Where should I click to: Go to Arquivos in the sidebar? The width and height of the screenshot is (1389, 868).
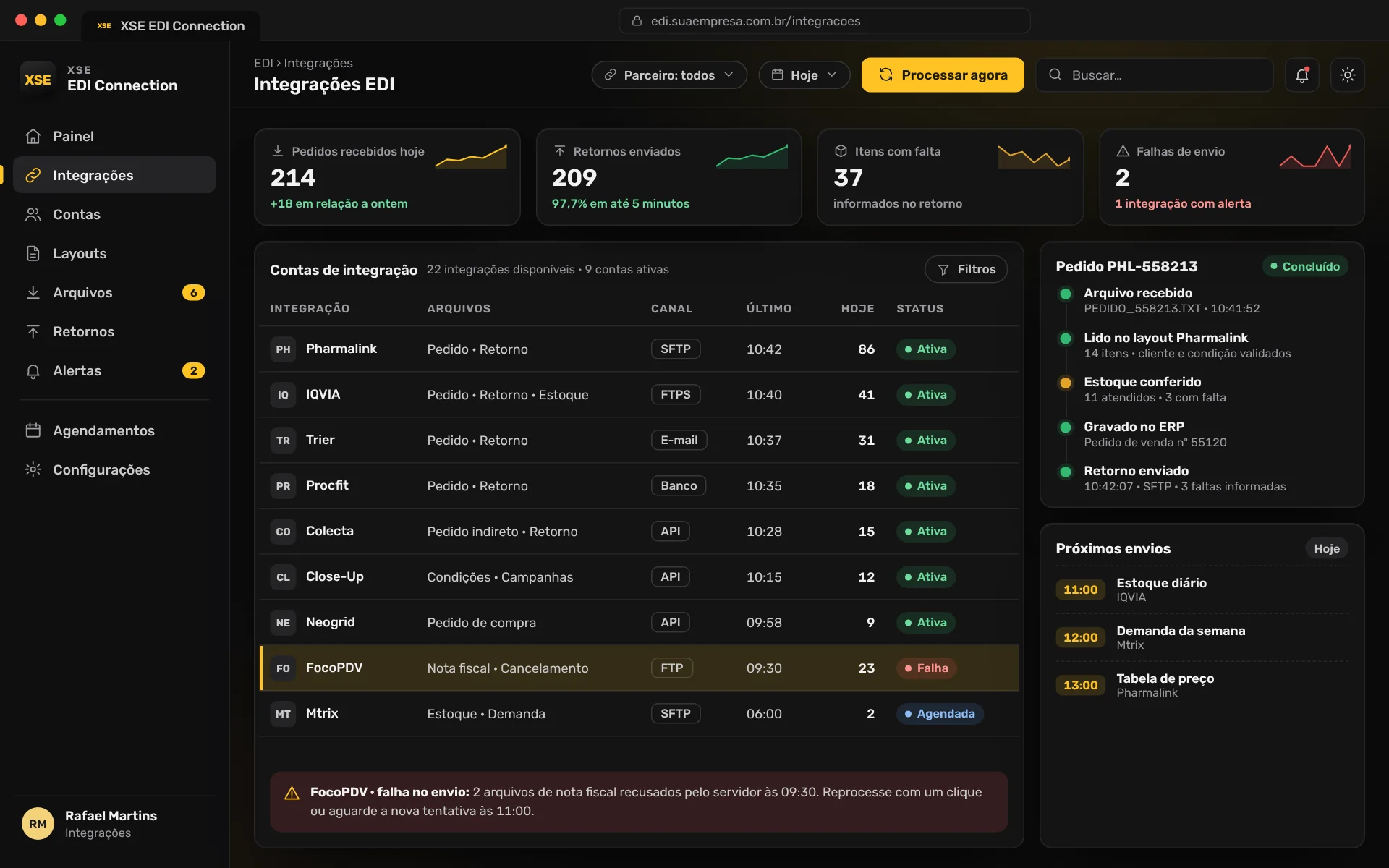[114, 292]
